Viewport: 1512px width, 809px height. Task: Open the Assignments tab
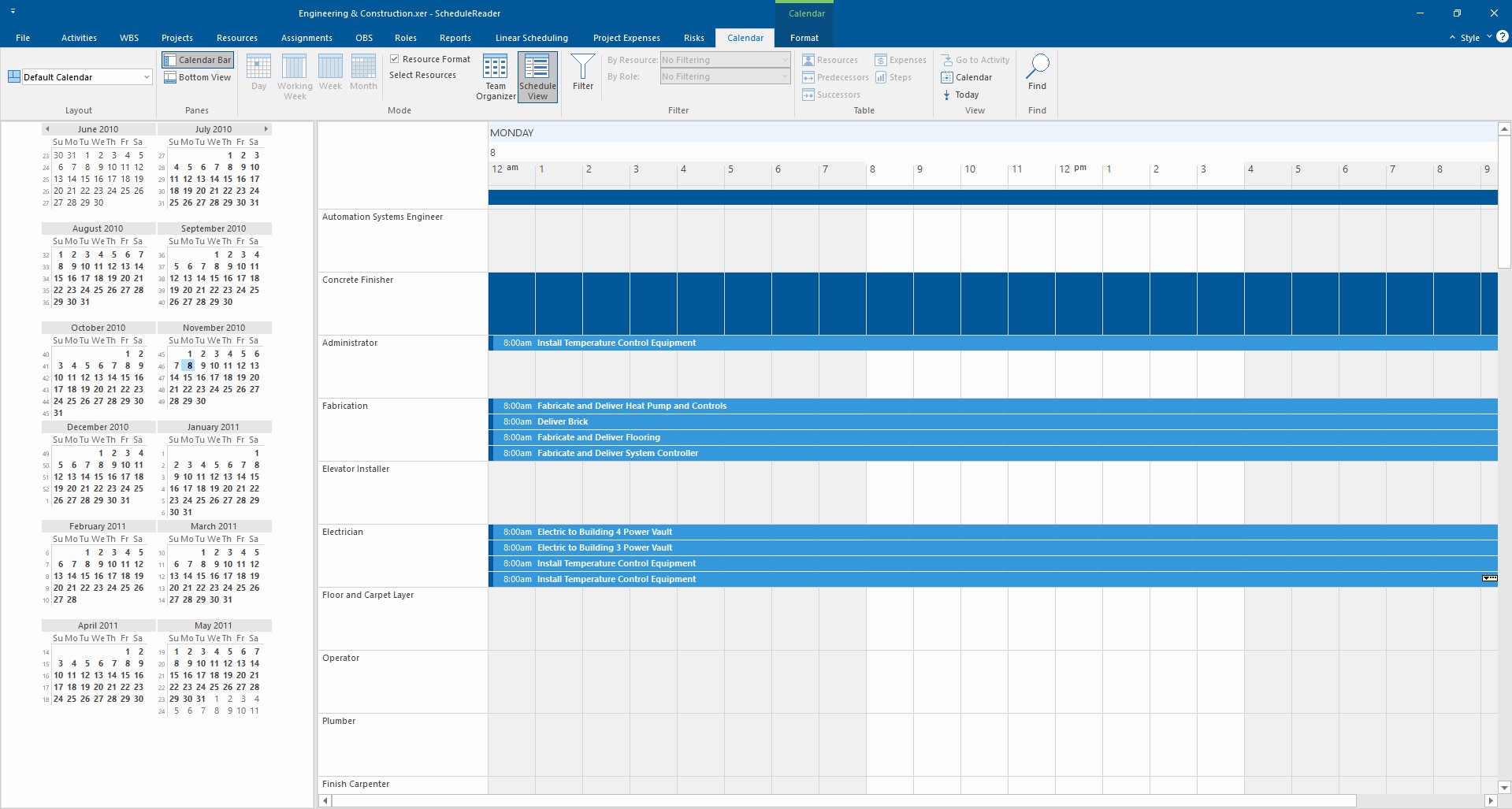click(306, 38)
